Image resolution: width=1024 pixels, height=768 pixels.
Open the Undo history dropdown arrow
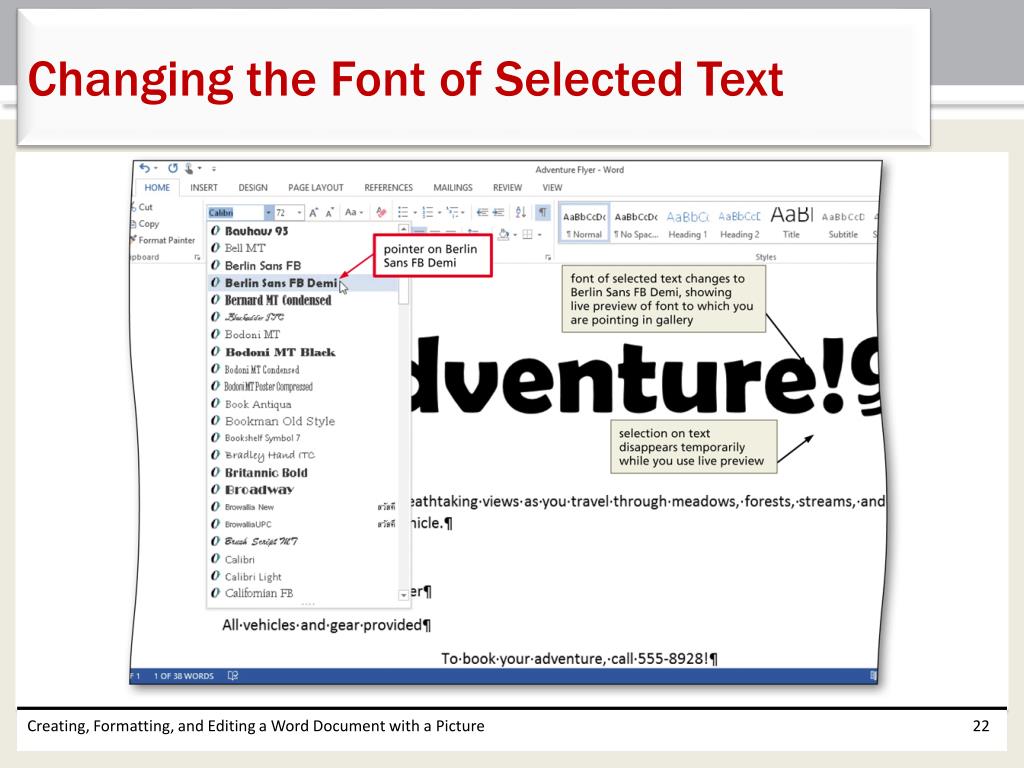[155, 168]
